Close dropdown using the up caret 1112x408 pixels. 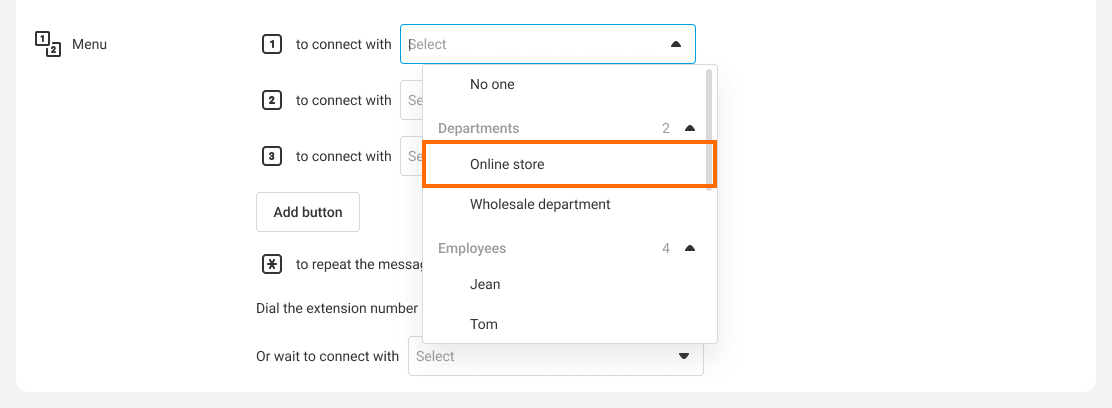point(675,44)
